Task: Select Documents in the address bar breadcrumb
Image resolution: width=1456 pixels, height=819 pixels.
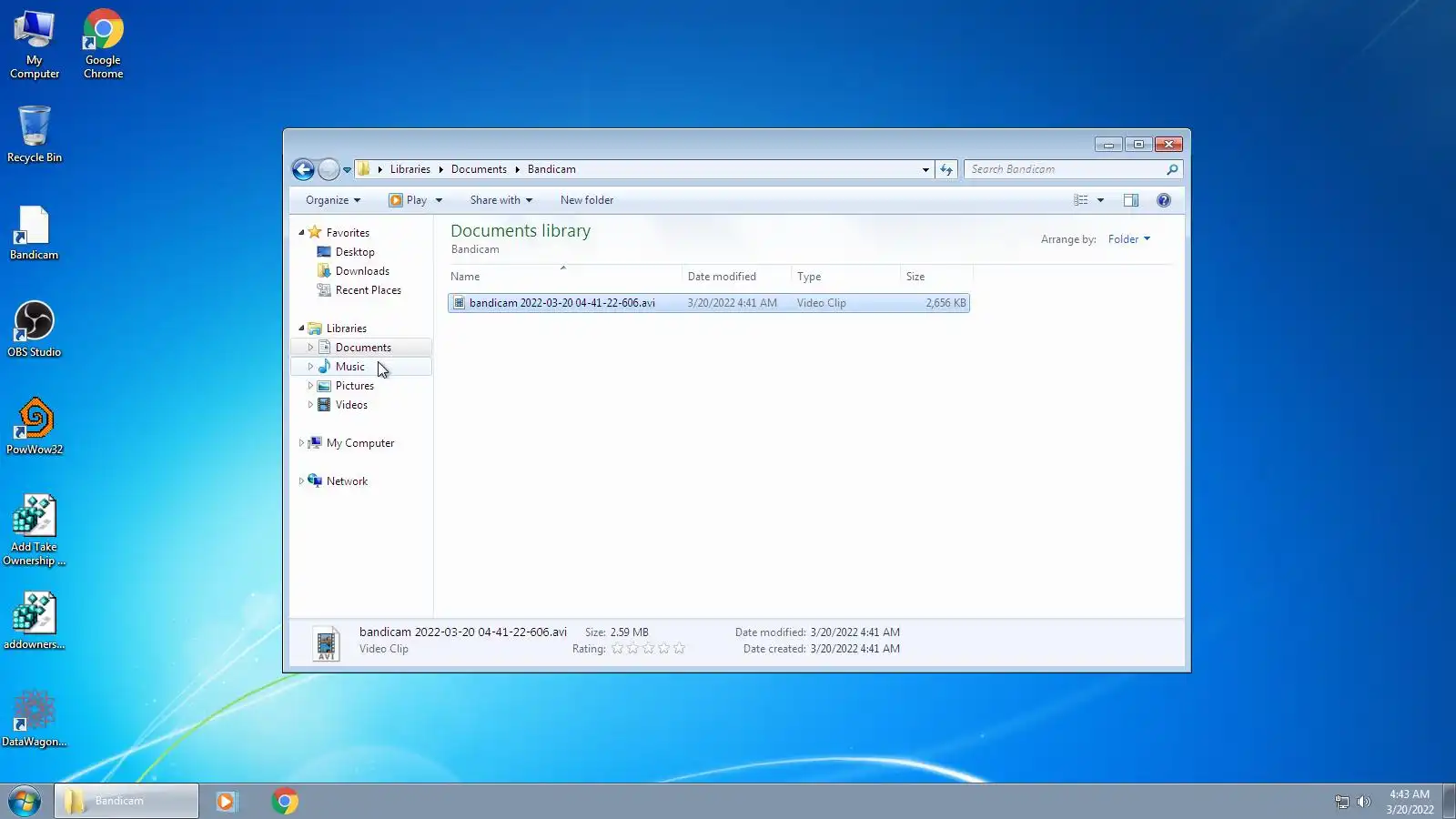Action: click(479, 169)
